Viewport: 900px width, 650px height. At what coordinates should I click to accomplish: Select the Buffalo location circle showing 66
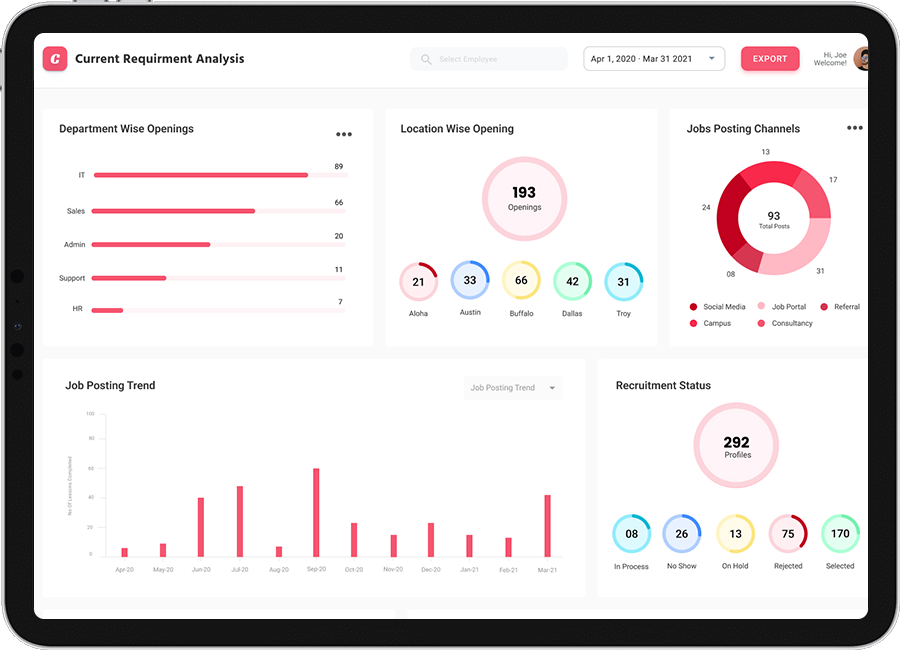click(x=521, y=280)
